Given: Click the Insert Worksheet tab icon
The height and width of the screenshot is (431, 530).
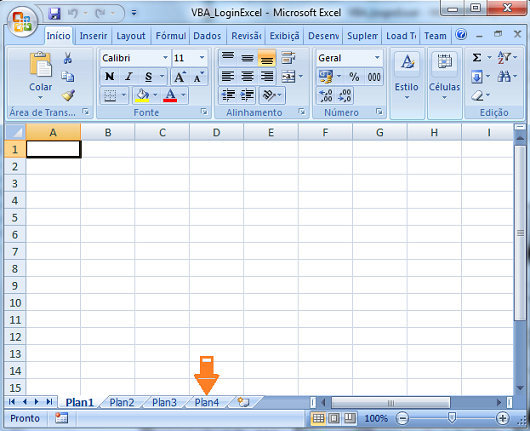Looking at the screenshot, I should 243,402.
